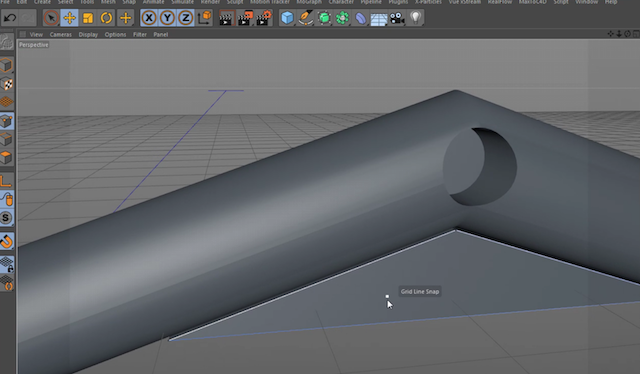Expand the viewport Filter menu
Image resolution: width=640 pixels, height=374 pixels.
point(140,35)
